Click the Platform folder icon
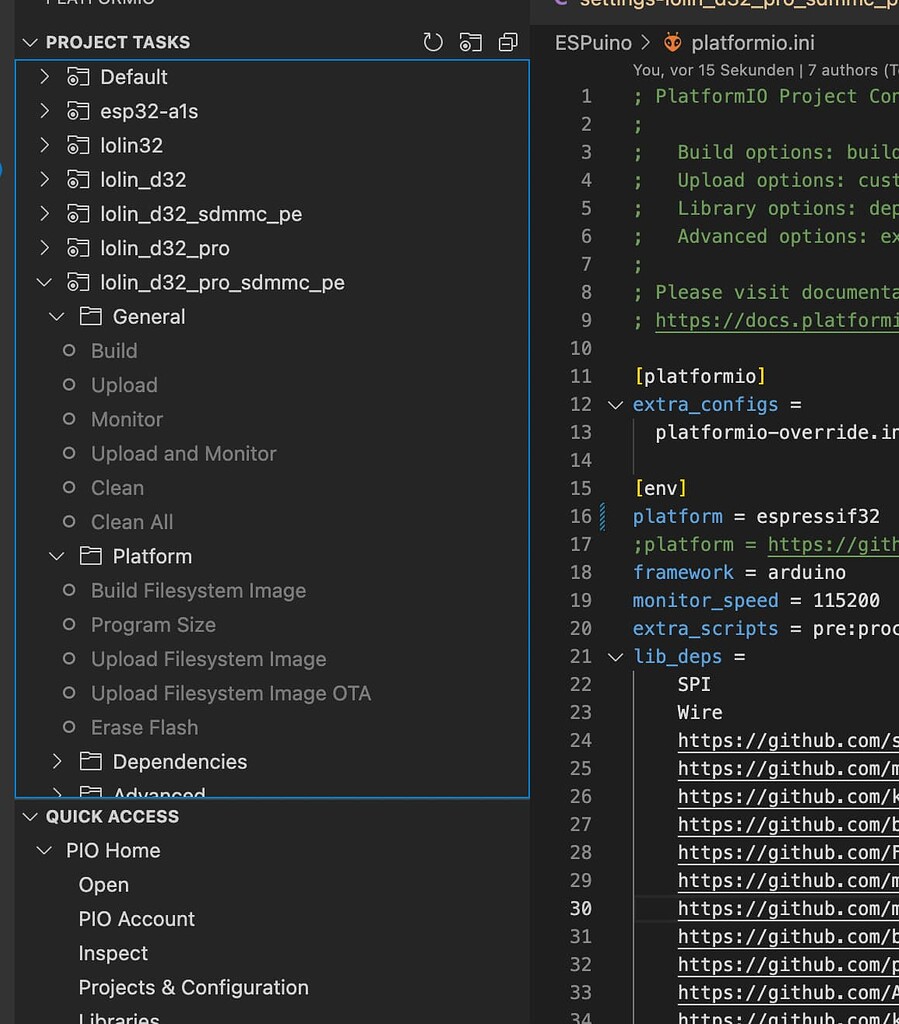899x1024 pixels. (91, 556)
